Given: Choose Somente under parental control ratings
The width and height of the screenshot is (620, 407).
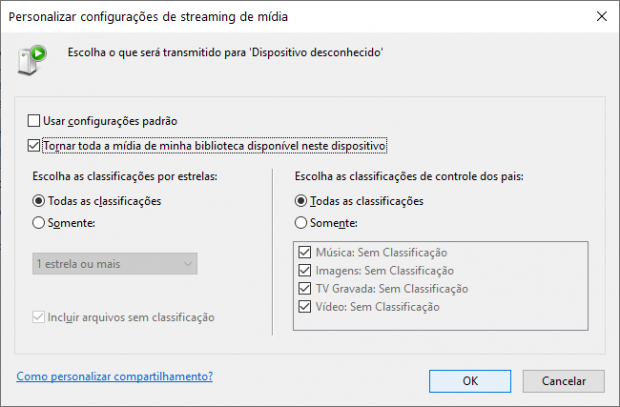Looking at the screenshot, I should click(301, 223).
